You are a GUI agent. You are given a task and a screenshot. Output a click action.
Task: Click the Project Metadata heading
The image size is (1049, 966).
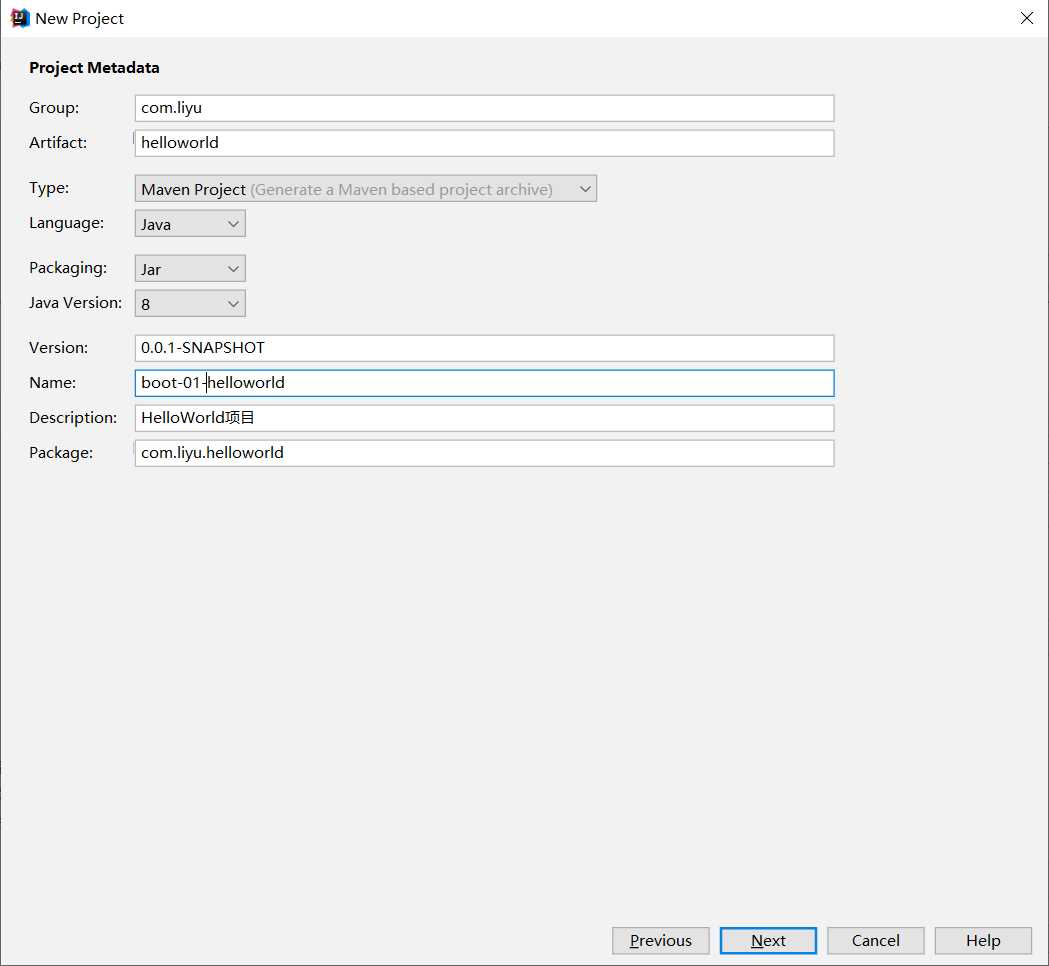94,68
